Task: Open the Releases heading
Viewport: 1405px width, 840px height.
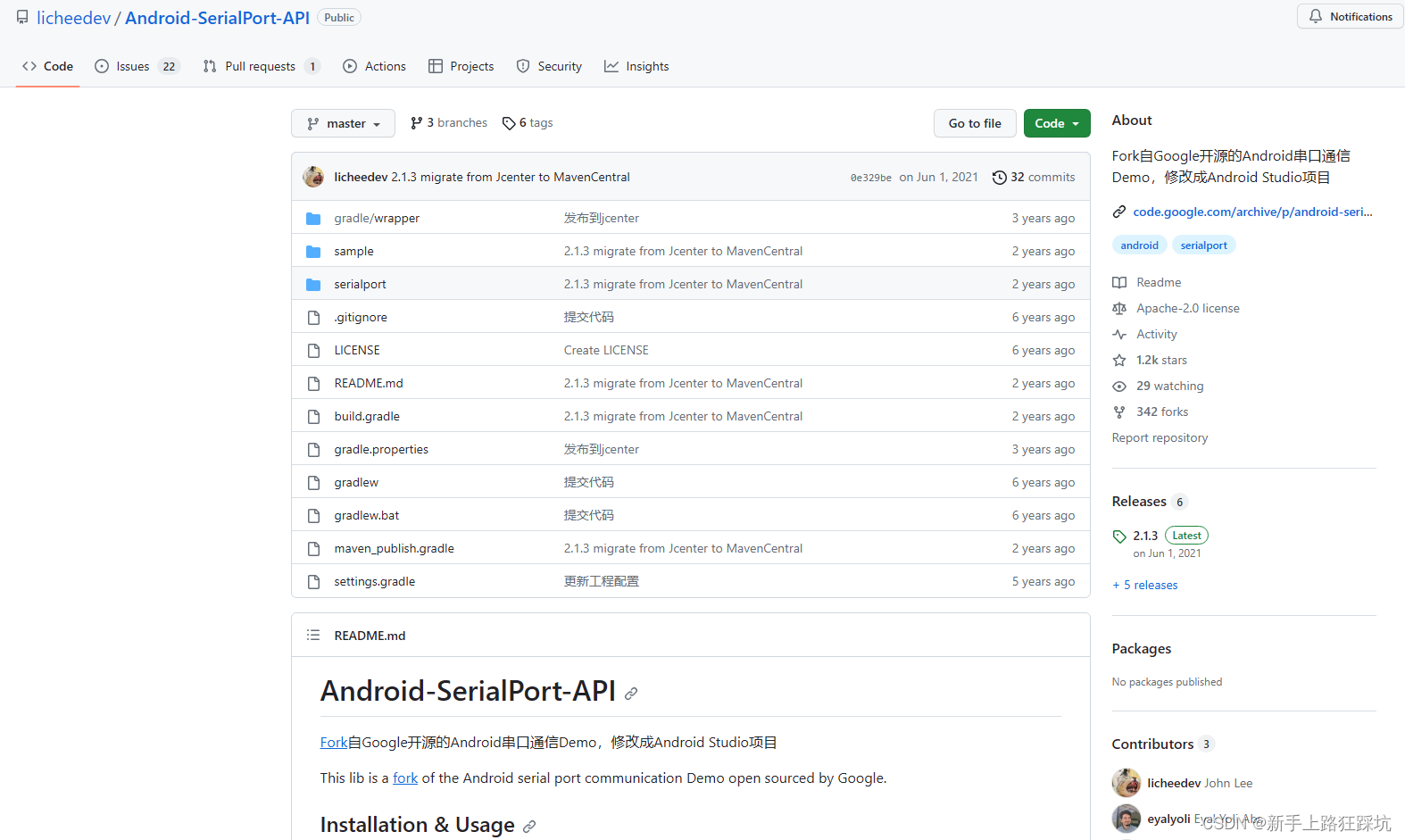Action: pyautogui.click(x=1139, y=501)
